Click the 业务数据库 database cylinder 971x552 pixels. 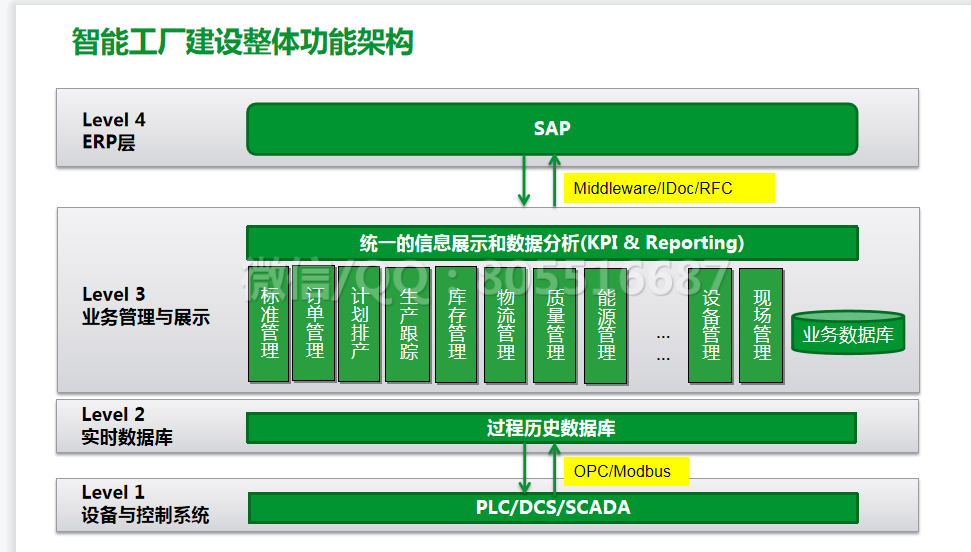point(848,333)
